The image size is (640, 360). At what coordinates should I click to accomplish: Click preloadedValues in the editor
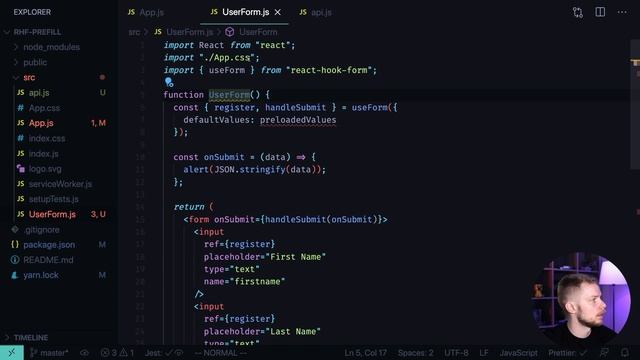pyautogui.click(x=298, y=120)
